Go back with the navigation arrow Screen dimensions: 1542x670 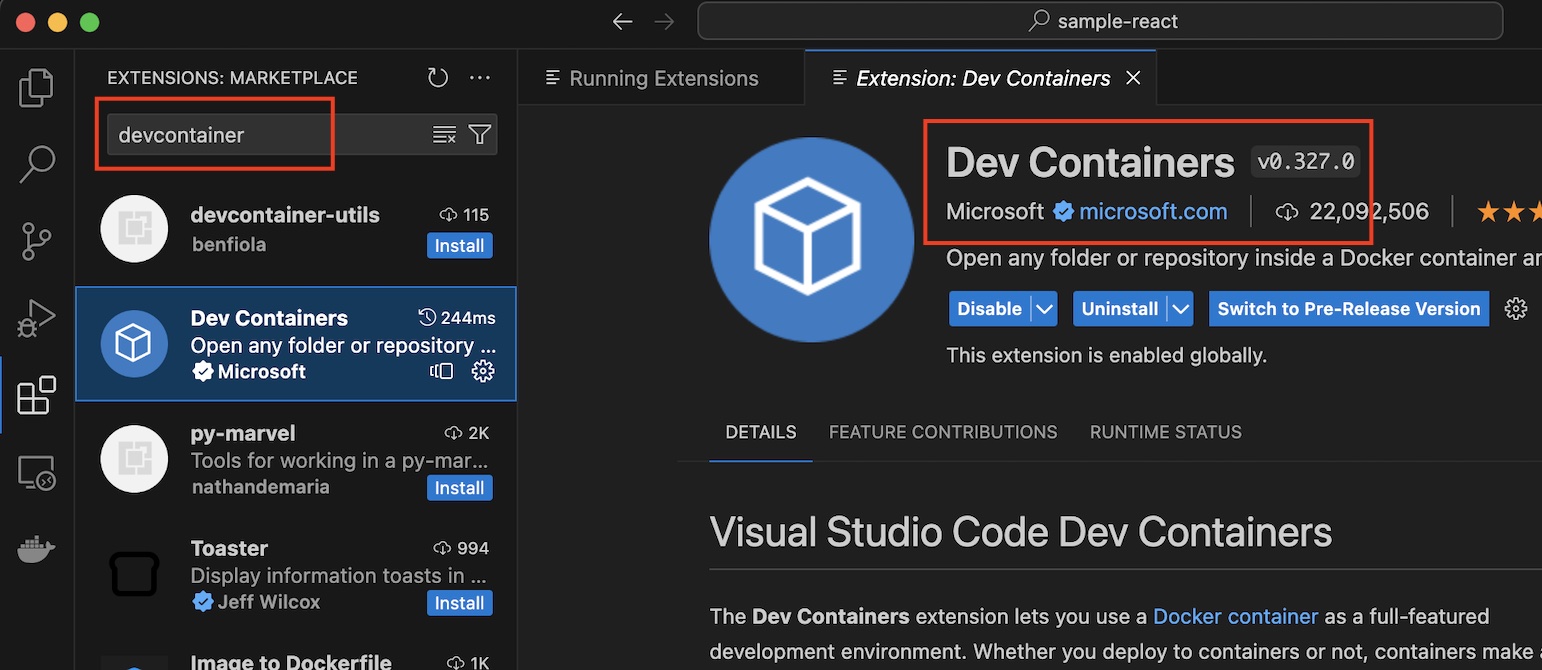click(x=623, y=21)
